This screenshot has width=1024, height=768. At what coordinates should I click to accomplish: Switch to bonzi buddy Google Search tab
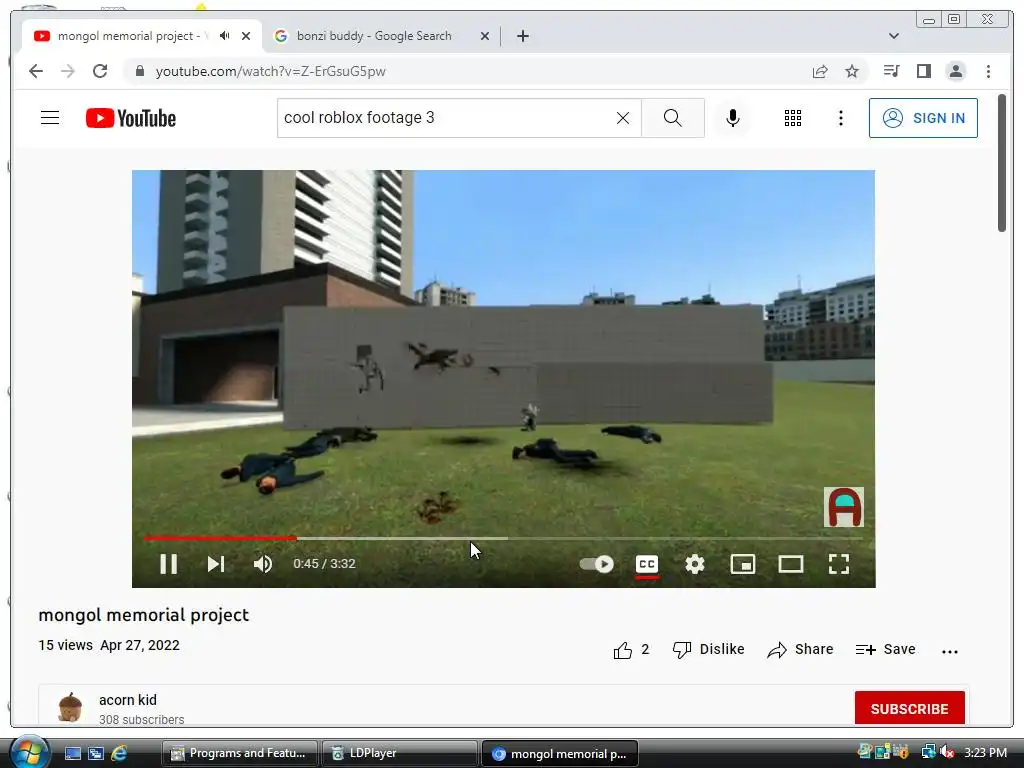tap(374, 36)
